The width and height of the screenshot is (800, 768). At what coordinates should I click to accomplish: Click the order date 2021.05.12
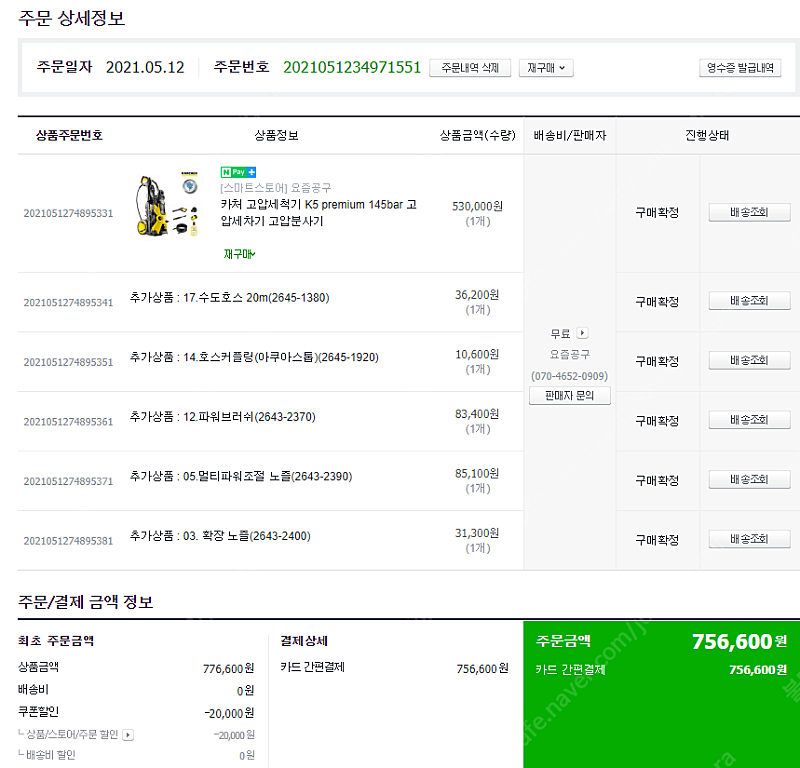point(145,67)
